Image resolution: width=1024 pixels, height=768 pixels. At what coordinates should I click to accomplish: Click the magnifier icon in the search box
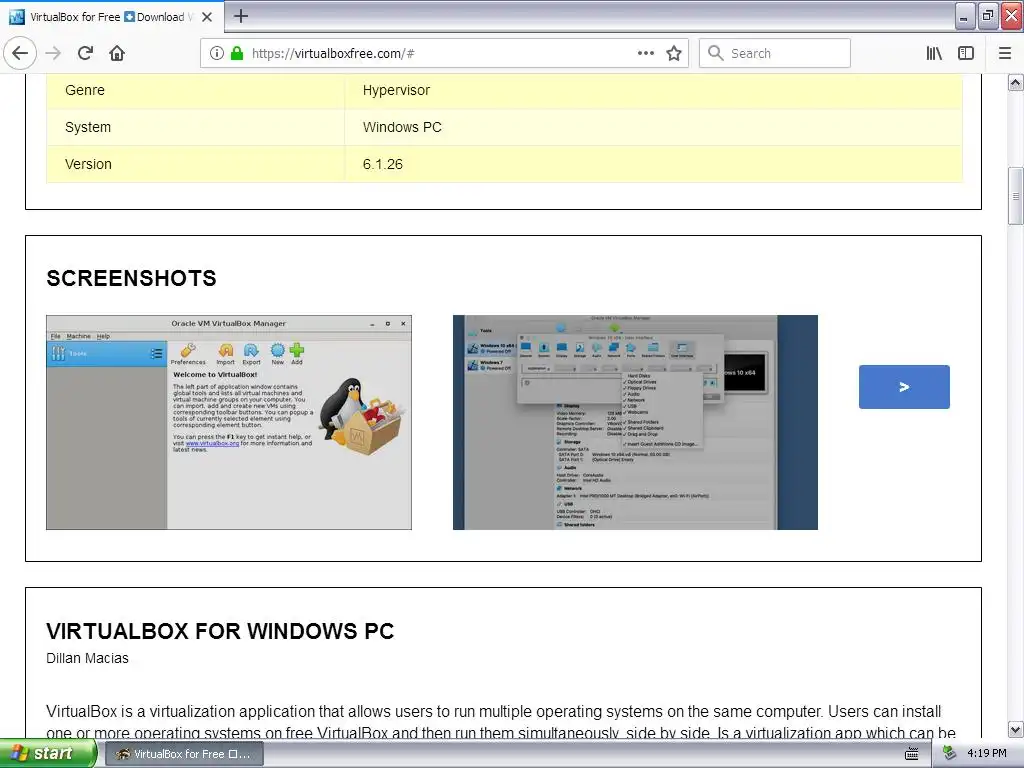click(x=716, y=53)
